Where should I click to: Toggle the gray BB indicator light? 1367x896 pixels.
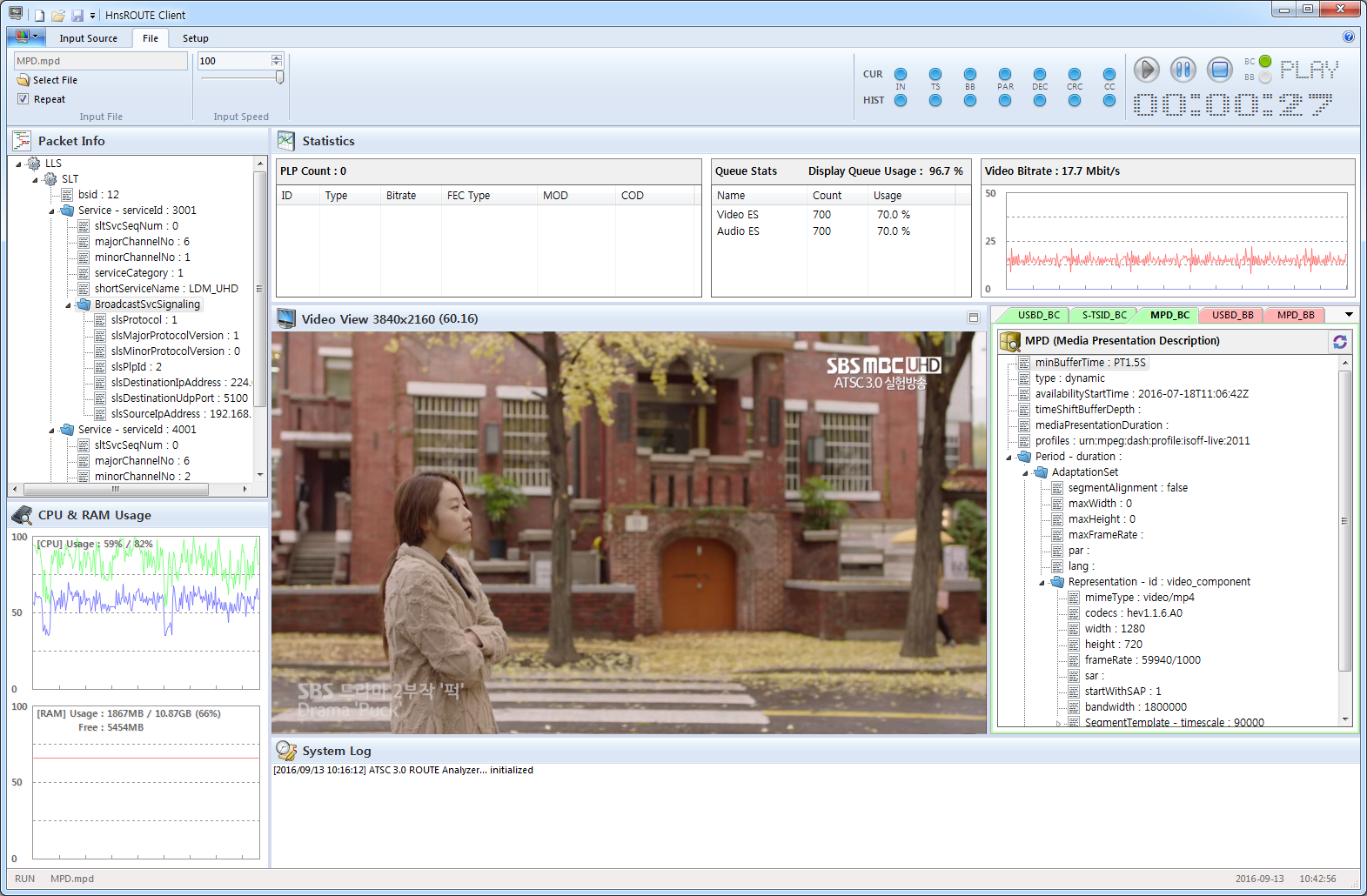(x=1265, y=77)
